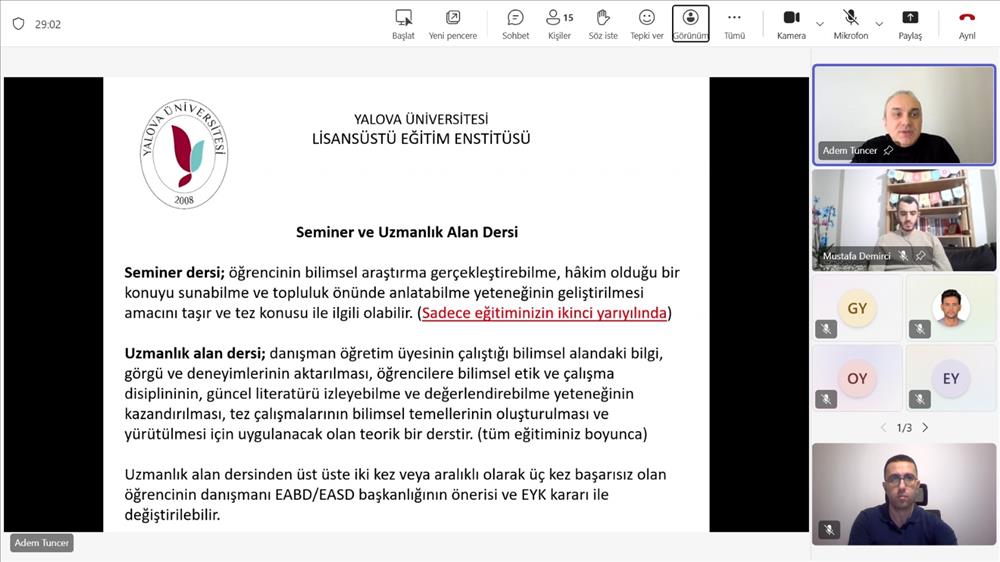Click the Başlat button in toolbar
The height and width of the screenshot is (562, 1000).
tap(403, 23)
